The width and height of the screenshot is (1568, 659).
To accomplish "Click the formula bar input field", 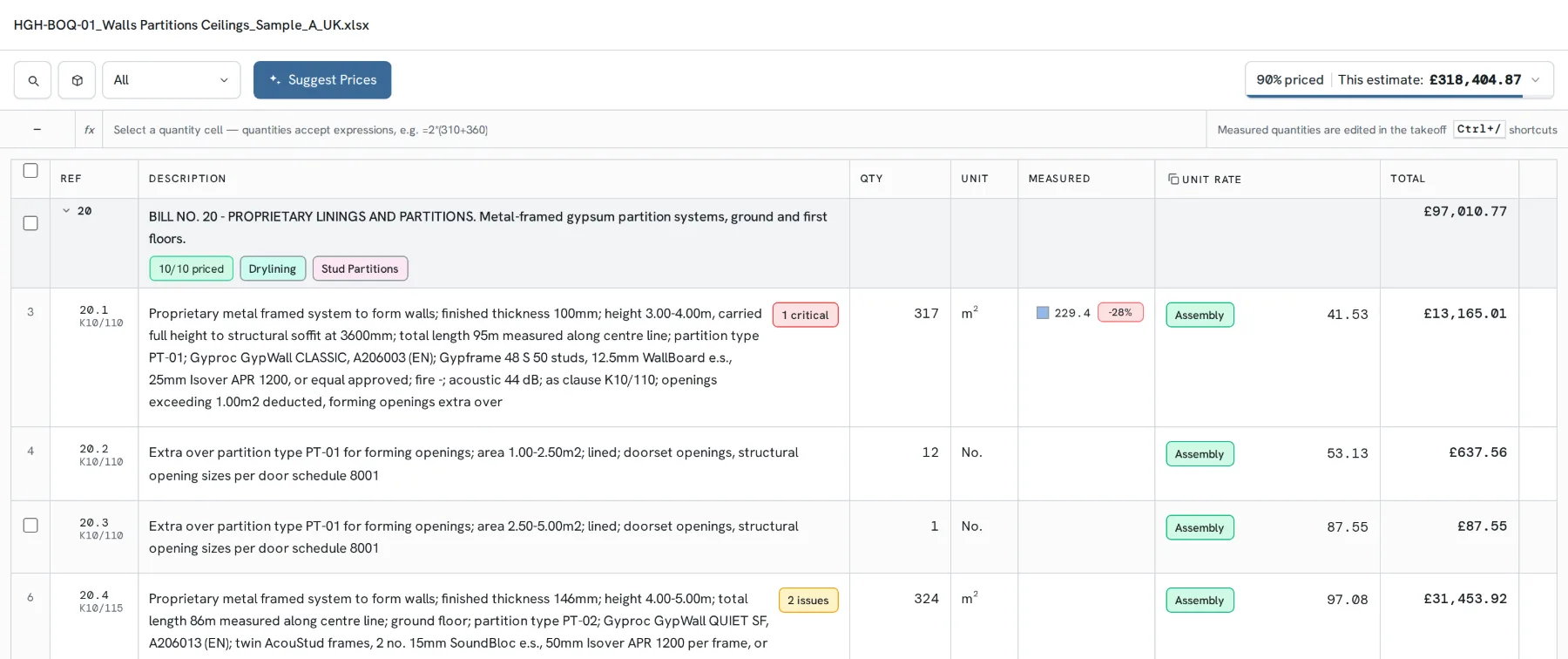I will click(654, 129).
